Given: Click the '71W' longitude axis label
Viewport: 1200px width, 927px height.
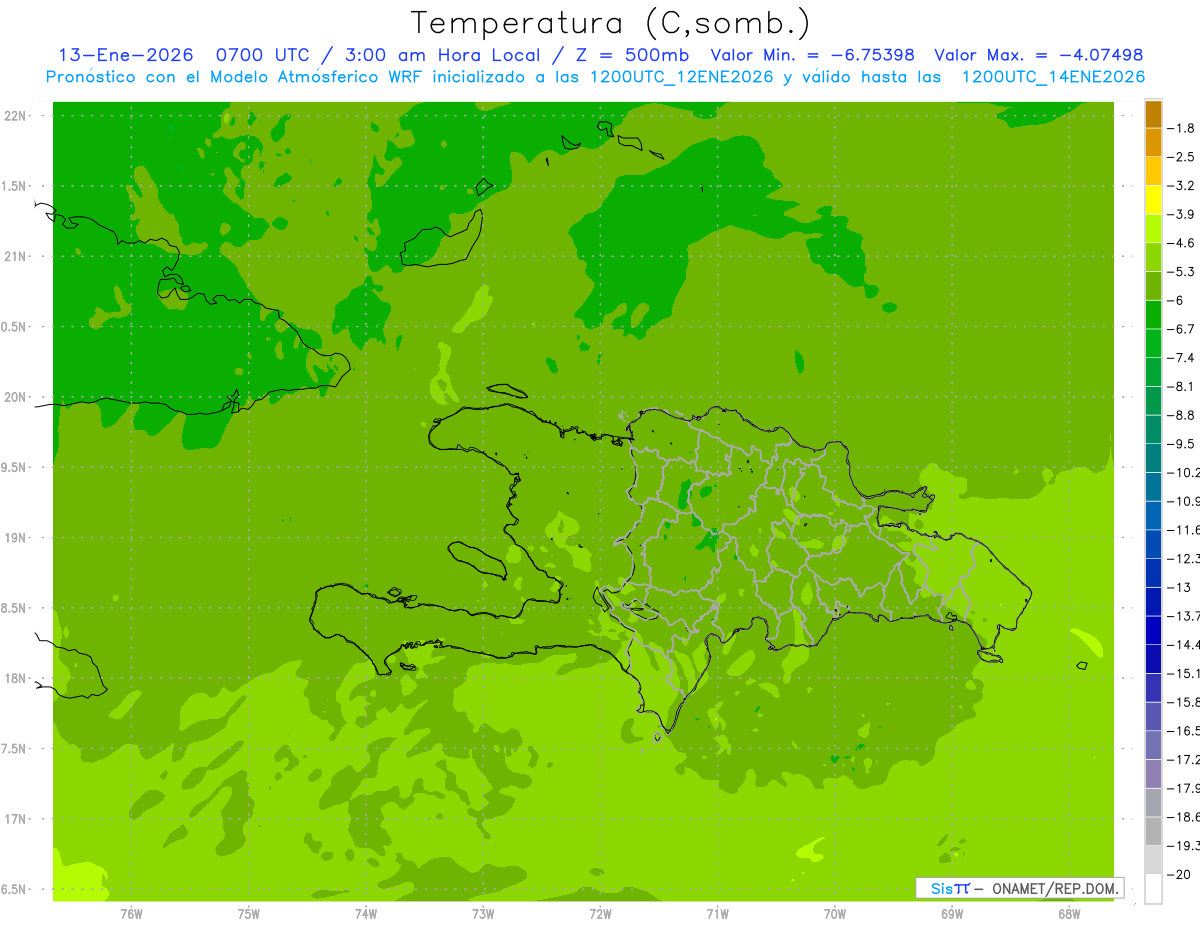Looking at the screenshot, I should point(718,914).
